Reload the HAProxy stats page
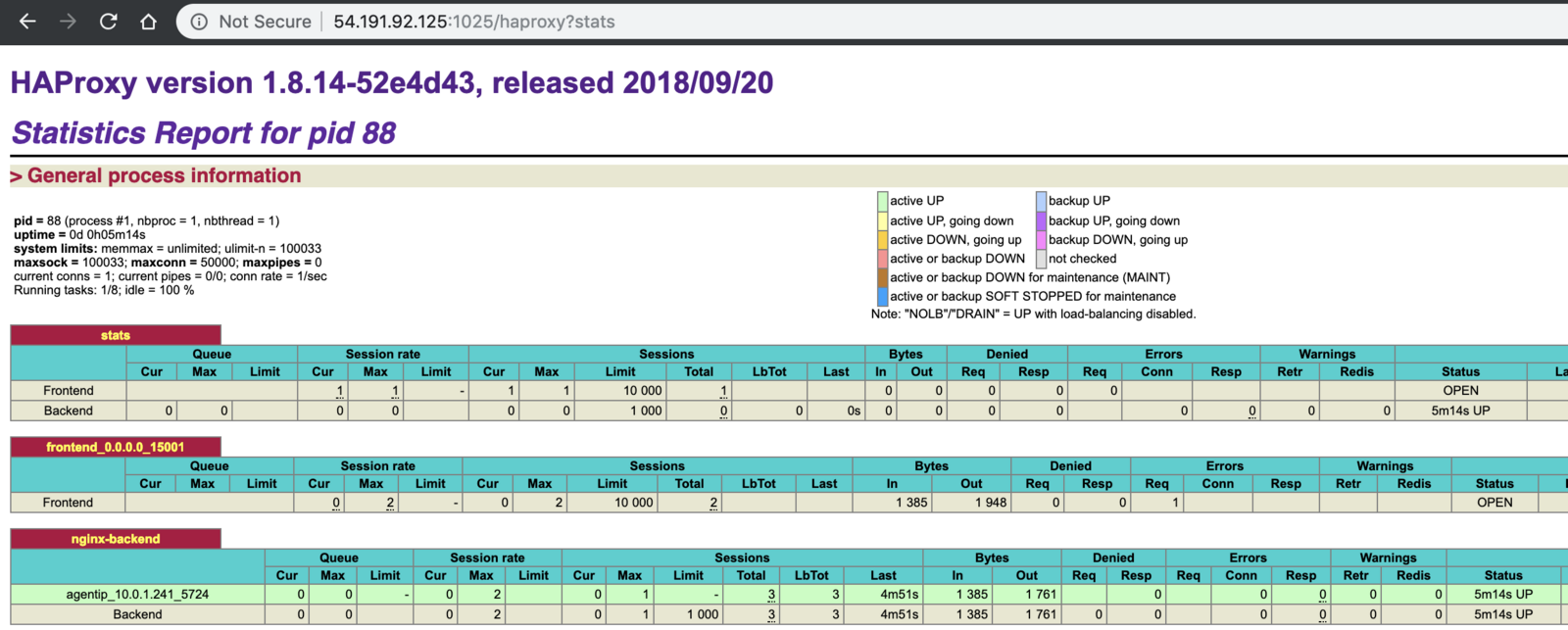This screenshot has height=630, width=1568. coord(108,21)
